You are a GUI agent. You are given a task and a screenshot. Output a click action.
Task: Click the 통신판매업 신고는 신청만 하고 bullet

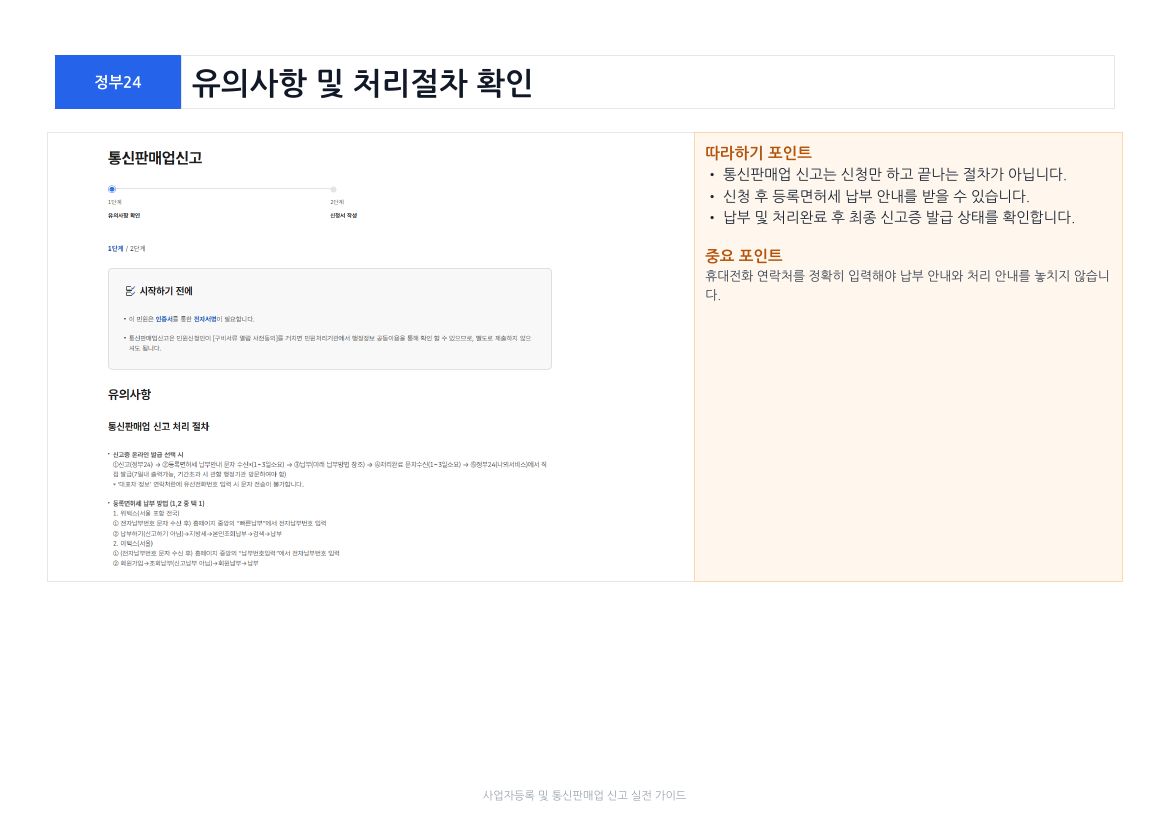tap(895, 175)
